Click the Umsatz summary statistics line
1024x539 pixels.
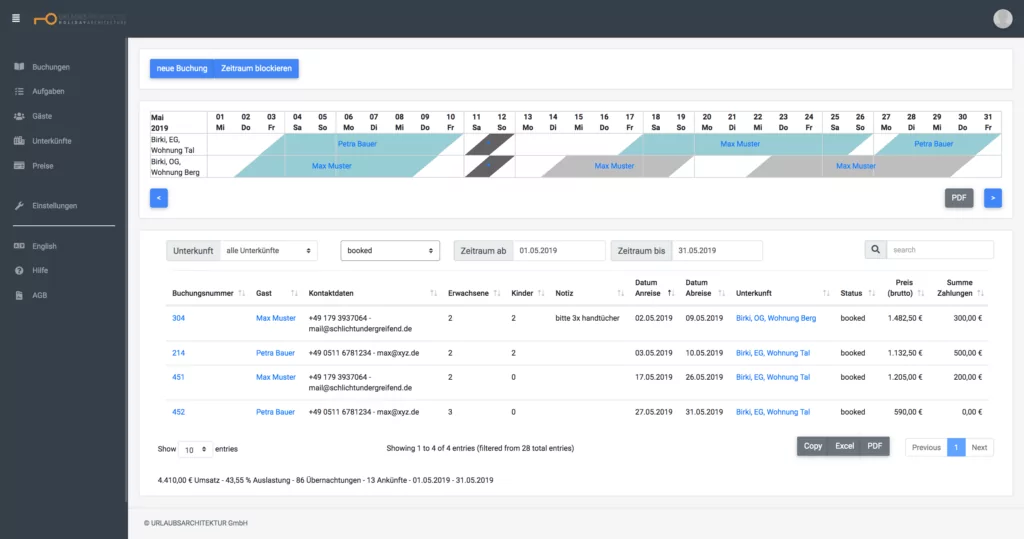click(325, 480)
